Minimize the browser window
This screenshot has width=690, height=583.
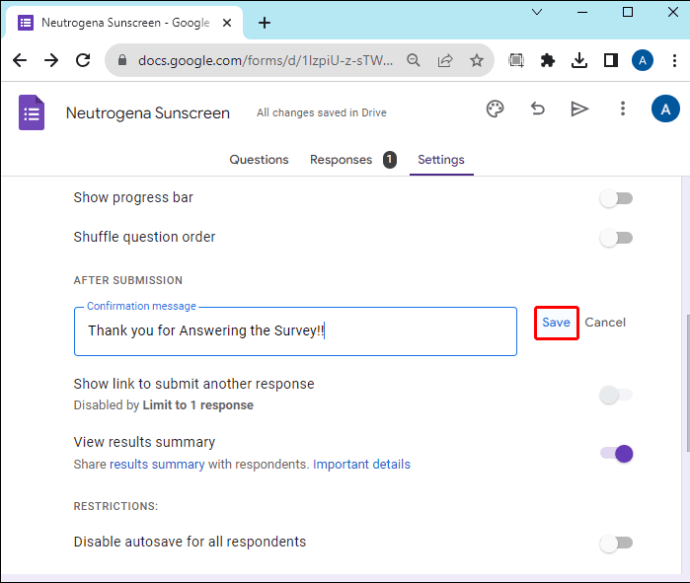click(582, 12)
